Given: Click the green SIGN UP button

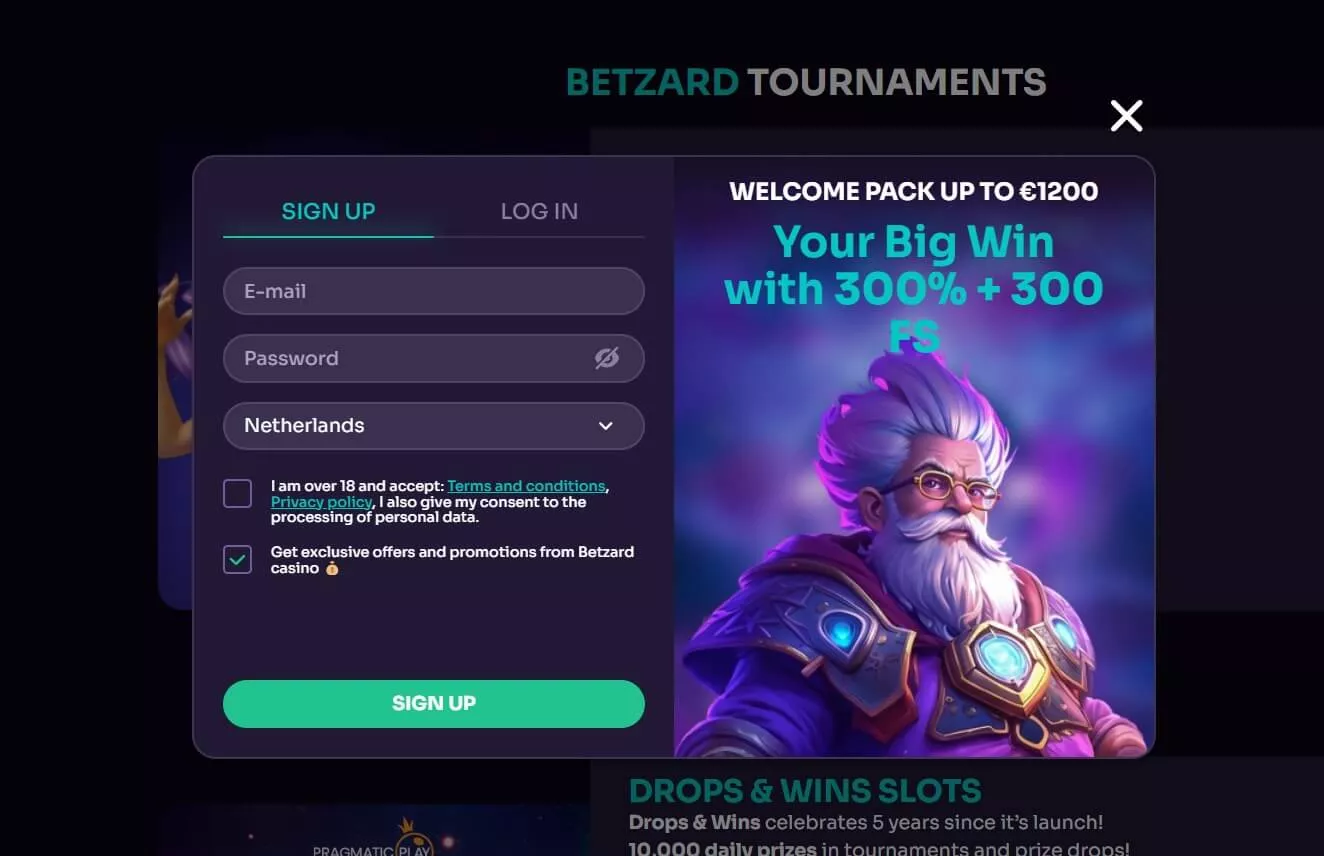Looking at the screenshot, I should pos(433,704).
